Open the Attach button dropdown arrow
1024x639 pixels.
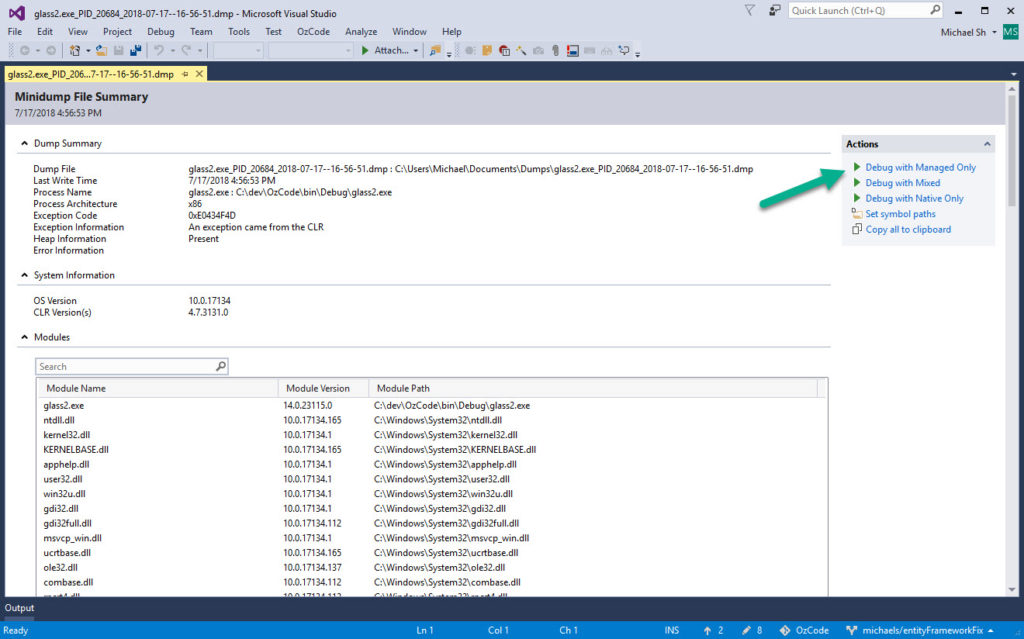[415, 50]
